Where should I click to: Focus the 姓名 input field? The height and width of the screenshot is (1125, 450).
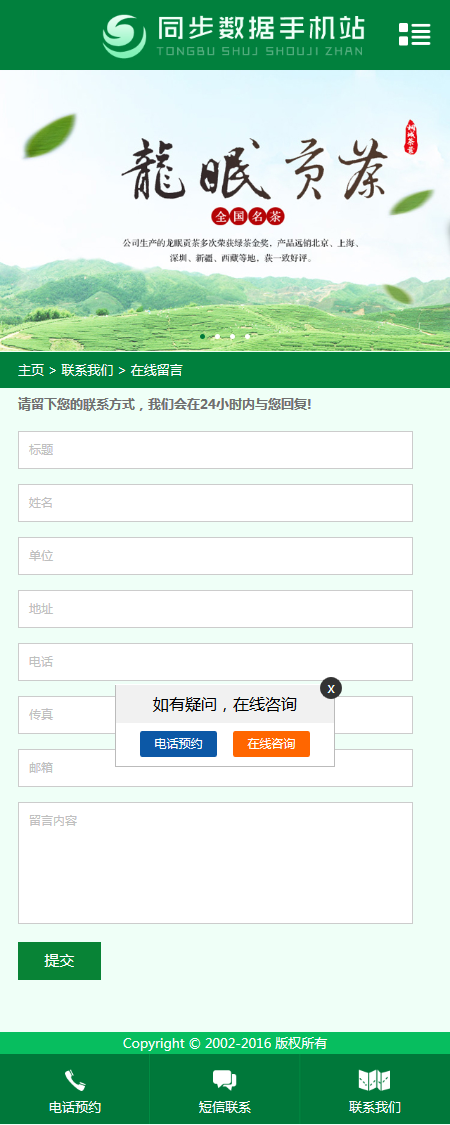coord(215,503)
